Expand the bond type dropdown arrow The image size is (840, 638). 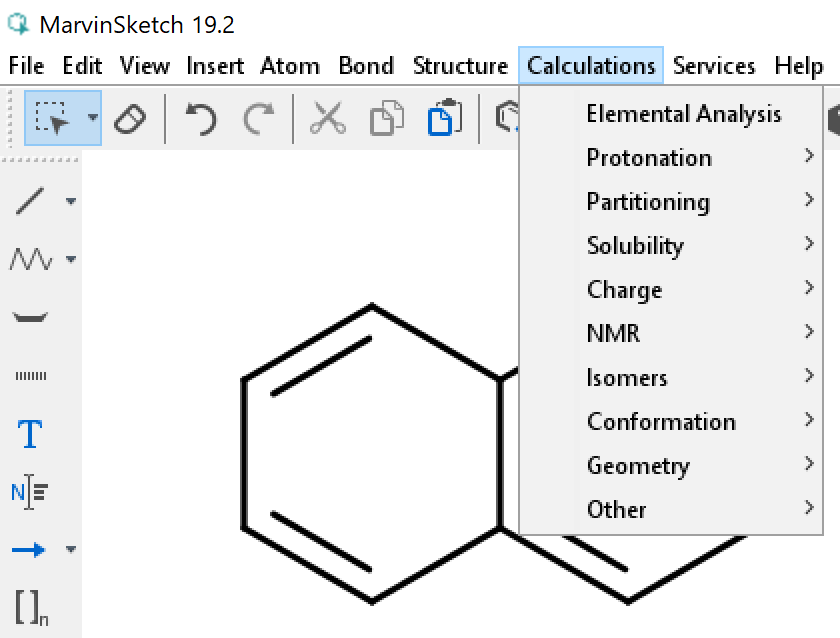click(x=71, y=202)
